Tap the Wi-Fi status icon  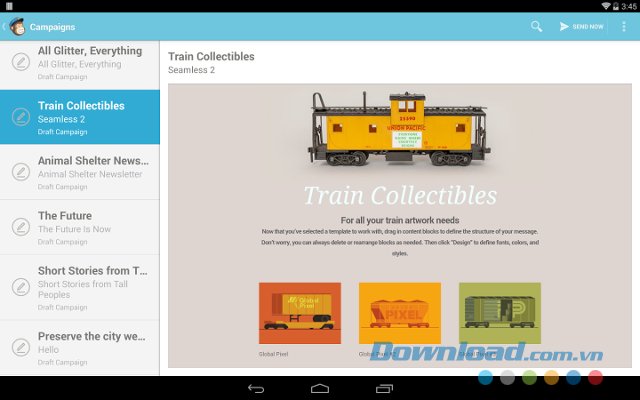pos(606,6)
